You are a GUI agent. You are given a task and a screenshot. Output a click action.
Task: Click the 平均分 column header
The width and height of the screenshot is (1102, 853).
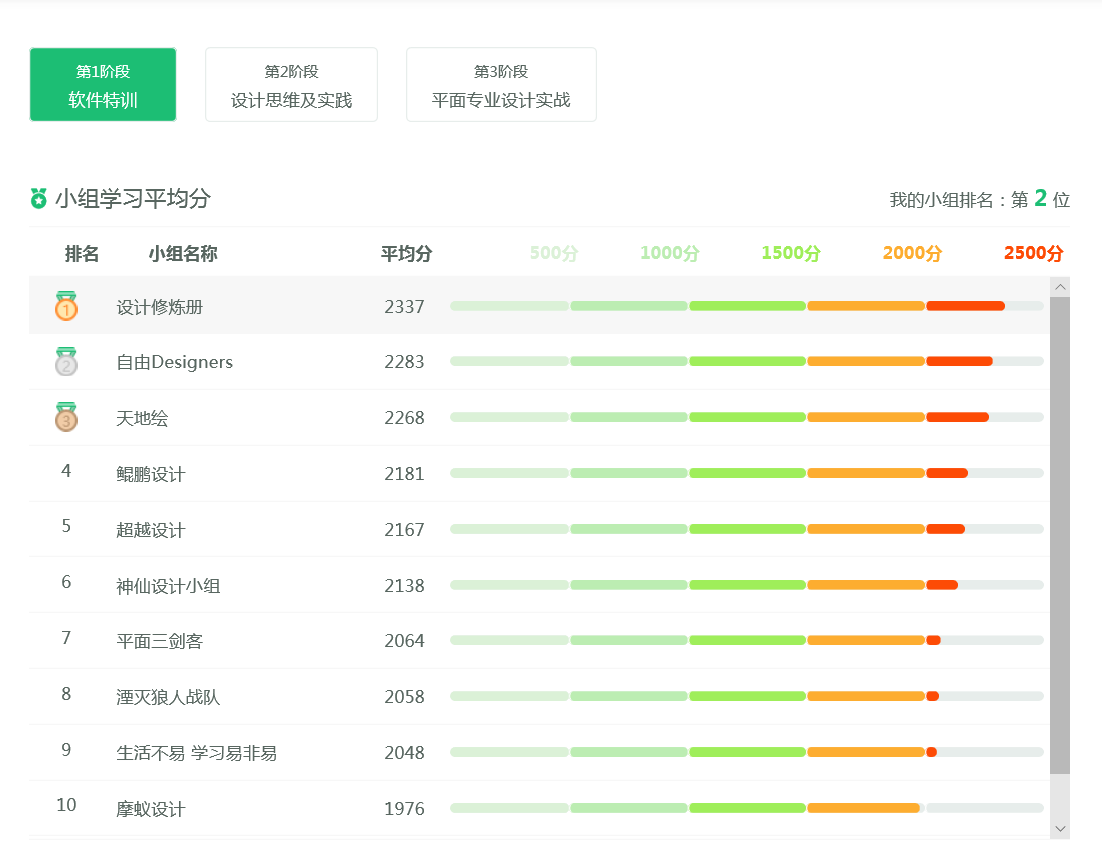coord(406,254)
